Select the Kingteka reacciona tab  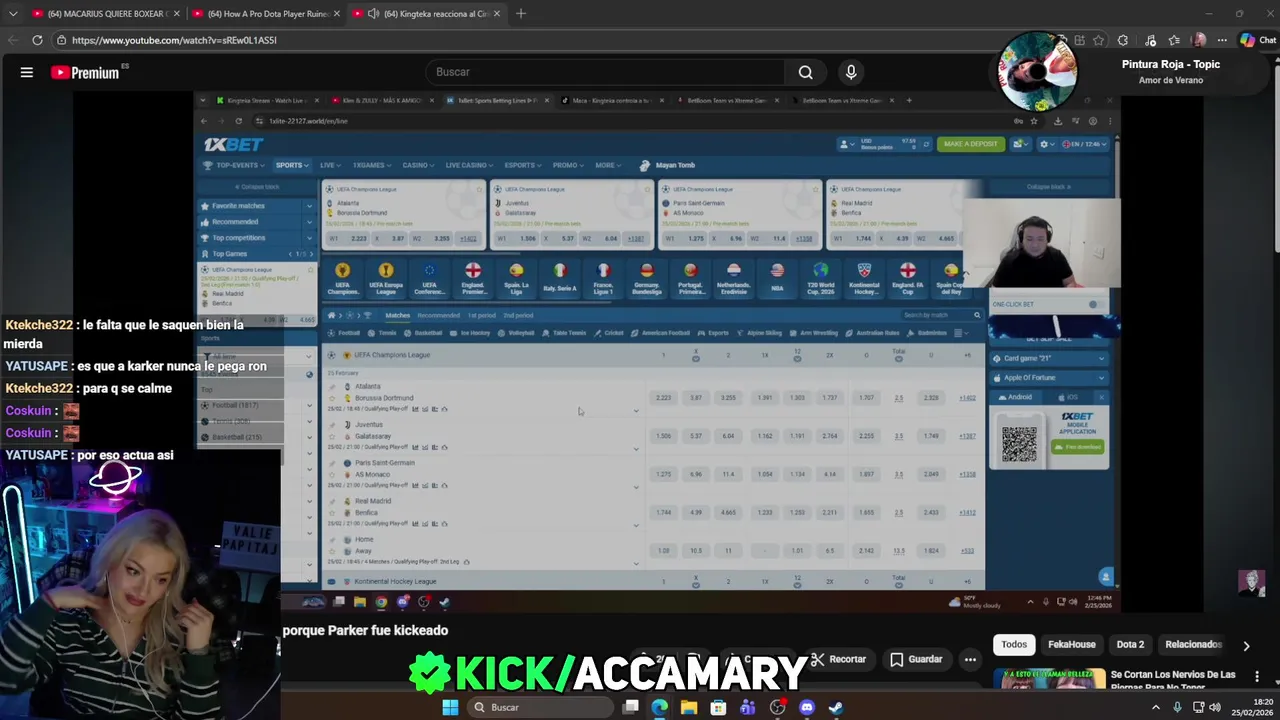(x=428, y=14)
